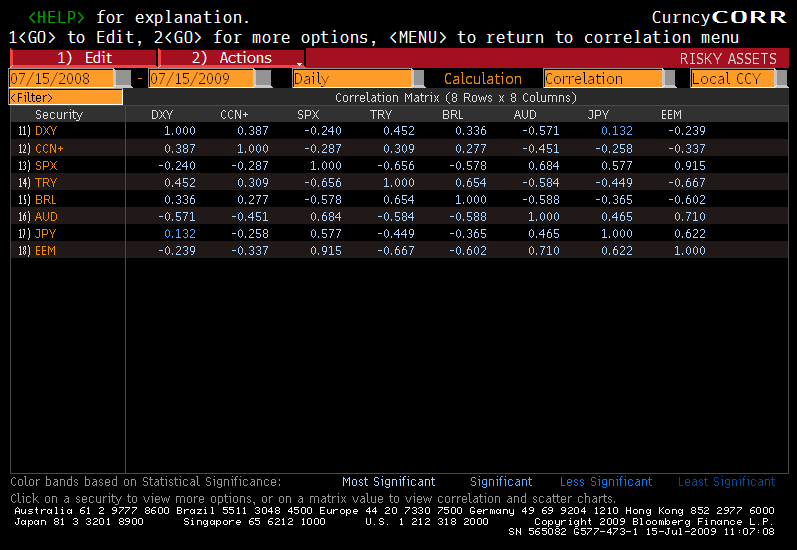Viewport: 797px width, 550px height.
Task: Open AUD vs SPX value 0.684 in AUD row
Action: click(326, 217)
